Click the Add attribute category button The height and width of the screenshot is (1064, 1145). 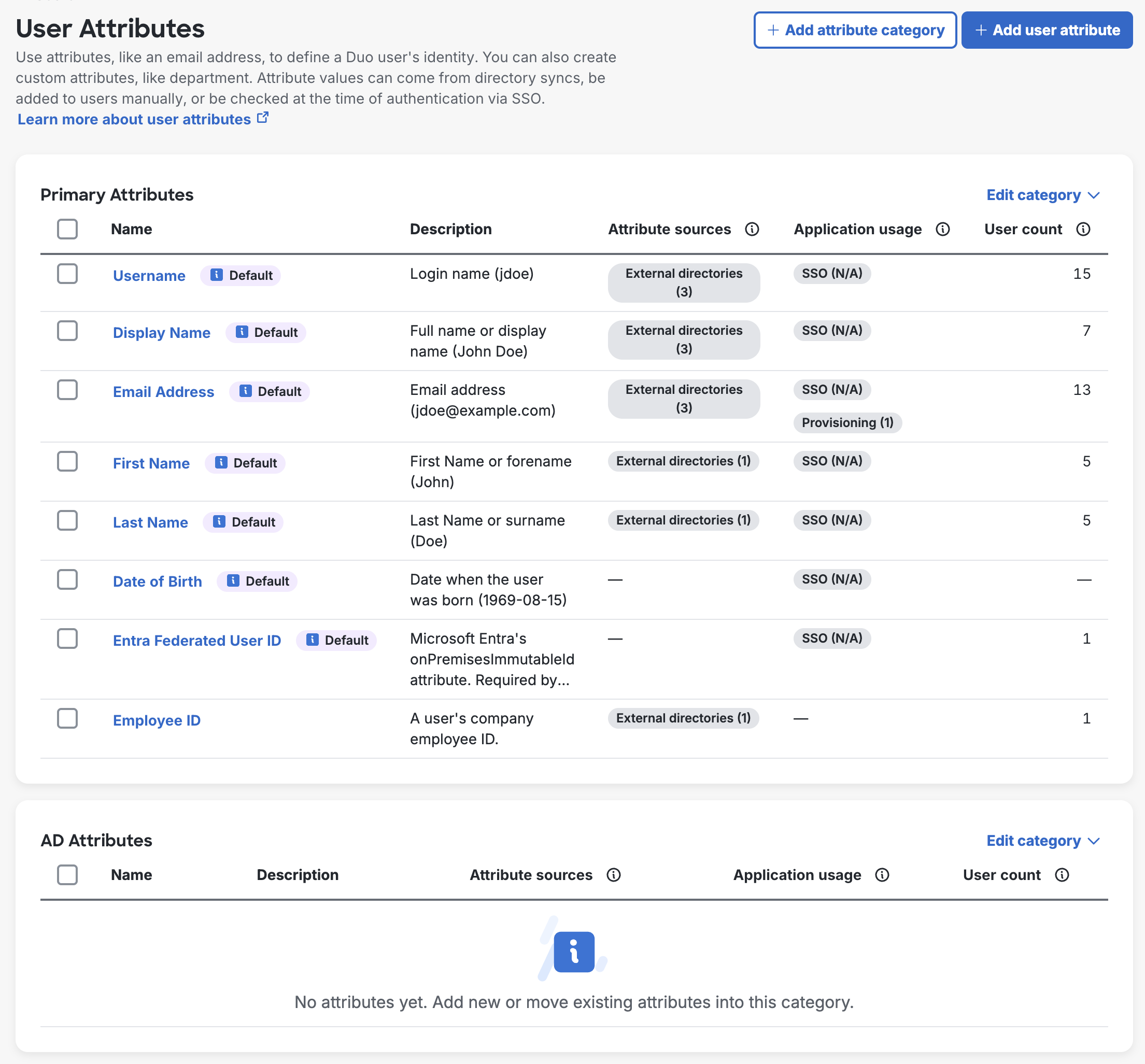pos(855,30)
